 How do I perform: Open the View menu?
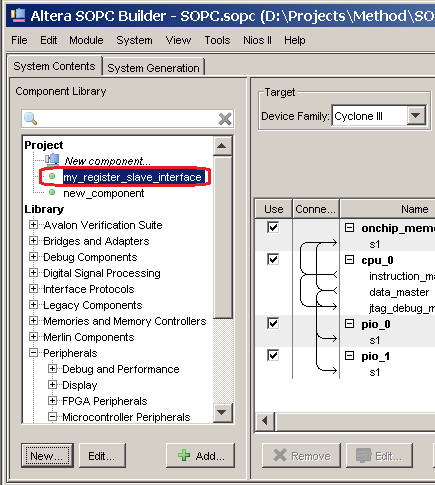pyautogui.click(x=178, y=40)
